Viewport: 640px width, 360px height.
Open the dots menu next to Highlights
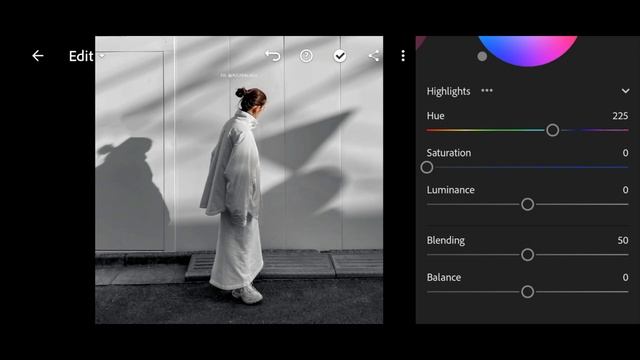coord(487,91)
